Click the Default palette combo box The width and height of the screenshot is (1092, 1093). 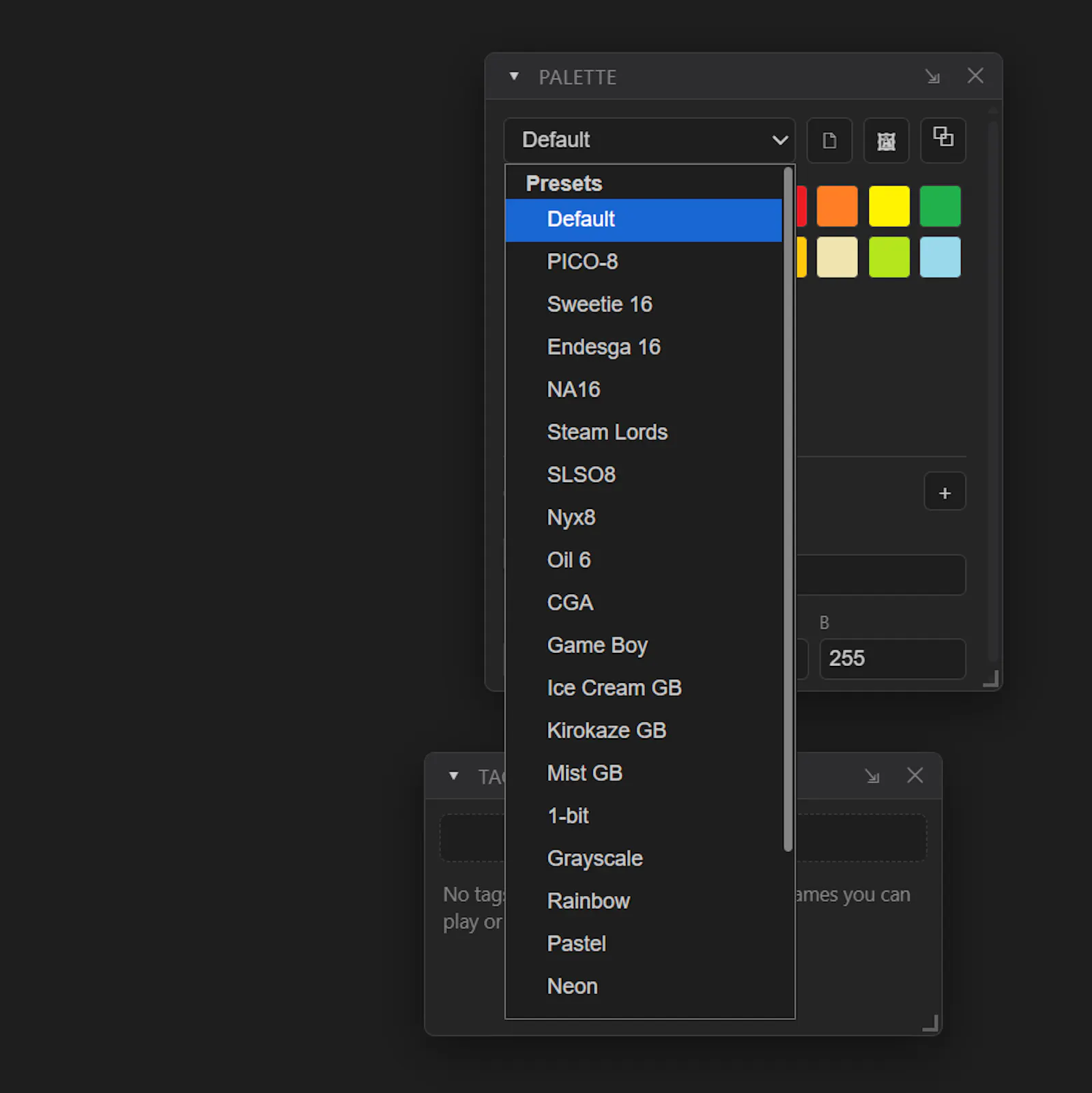click(649, 141)
